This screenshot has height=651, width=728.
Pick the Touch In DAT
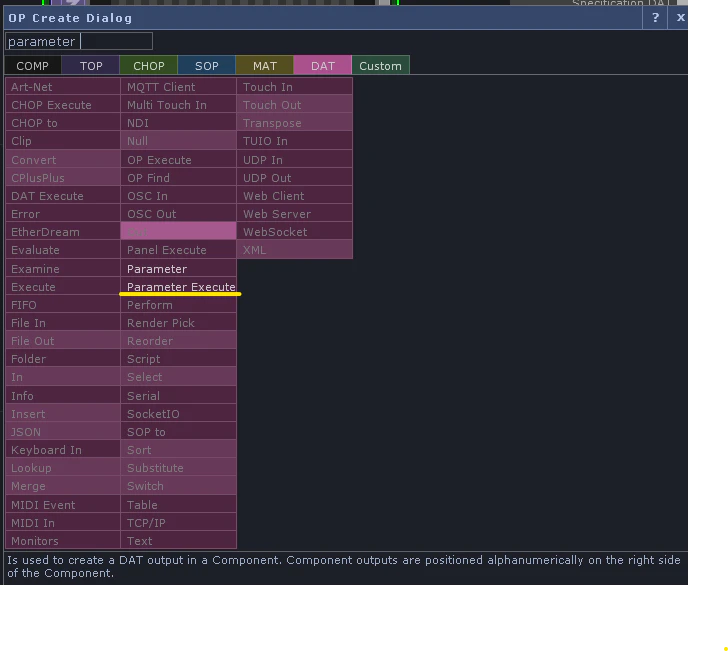(294, 87)
